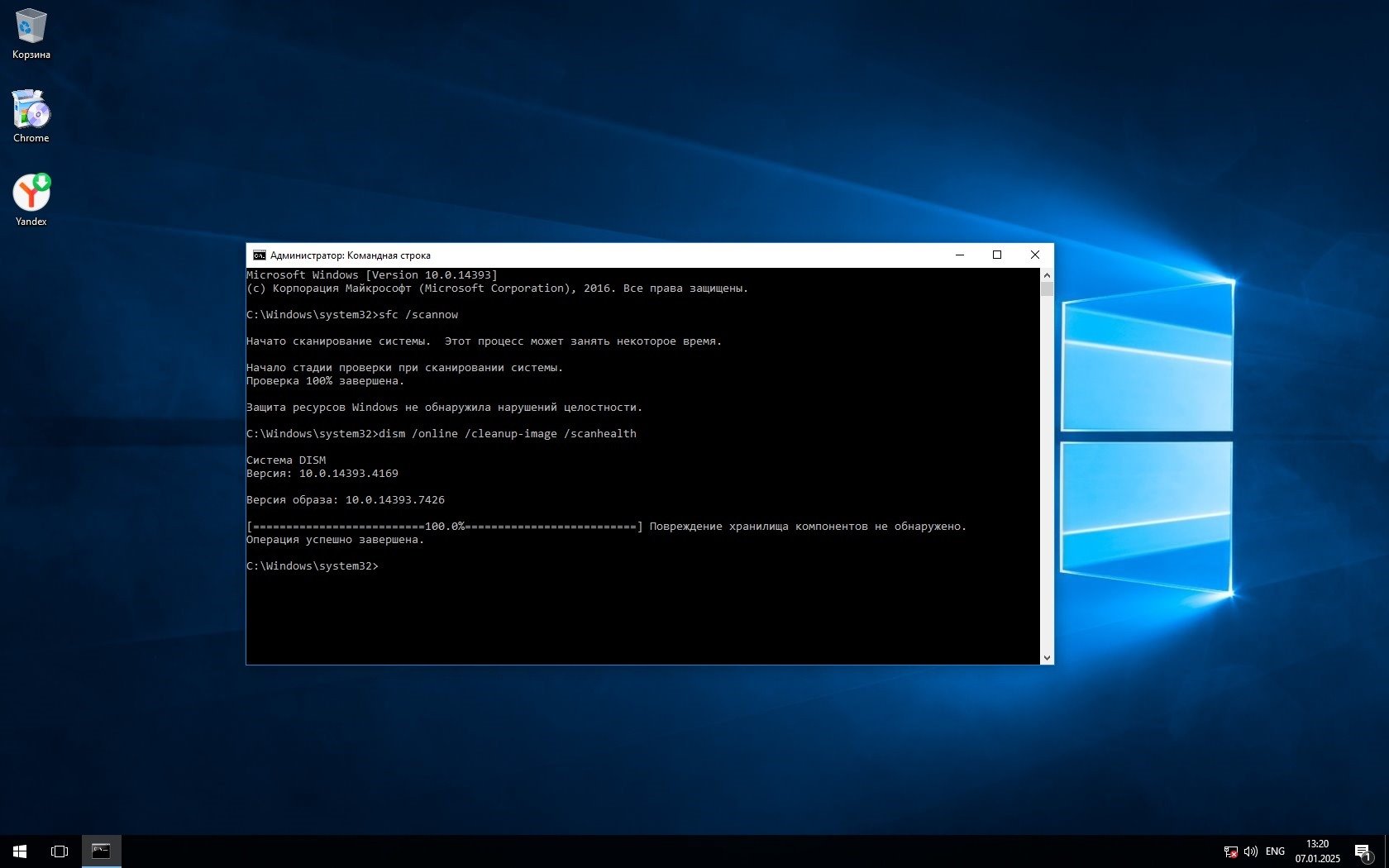Maximize the Command Prompt window
1389x868 pixels.
[x=997, y=255]
